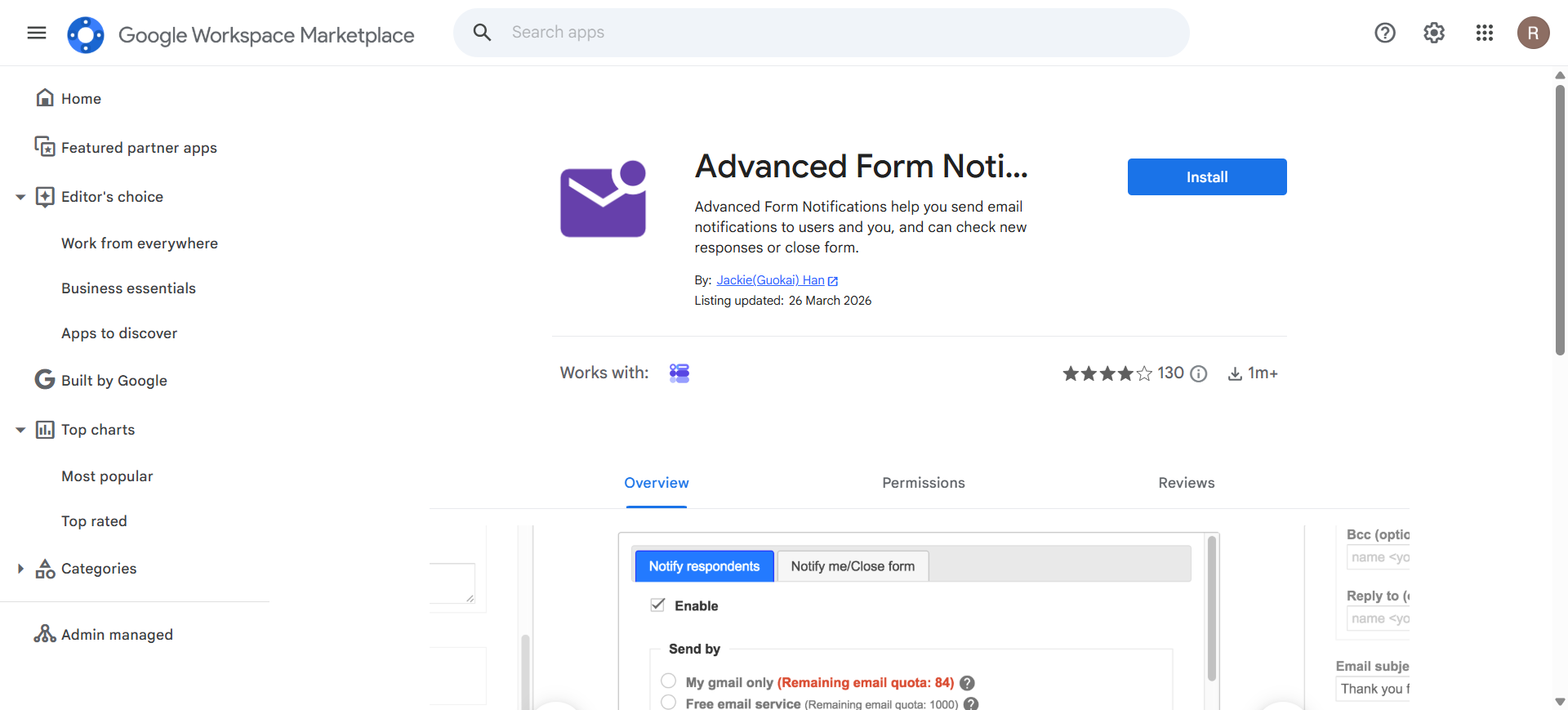Click the 'Advanced Form Noti...' title
The width and height of the screenshot is (1568, 710).
pos(861,166)
